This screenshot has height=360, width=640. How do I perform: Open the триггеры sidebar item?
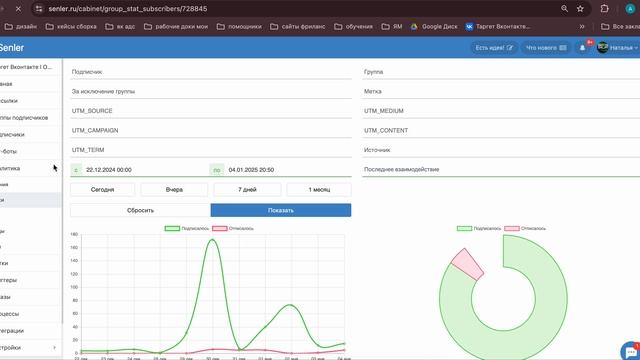coord(9,280)
